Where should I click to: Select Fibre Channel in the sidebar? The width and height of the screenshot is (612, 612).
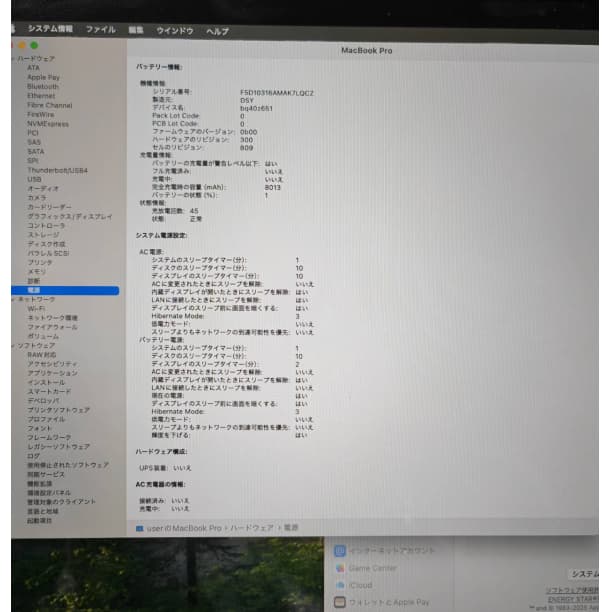[50, 105]
